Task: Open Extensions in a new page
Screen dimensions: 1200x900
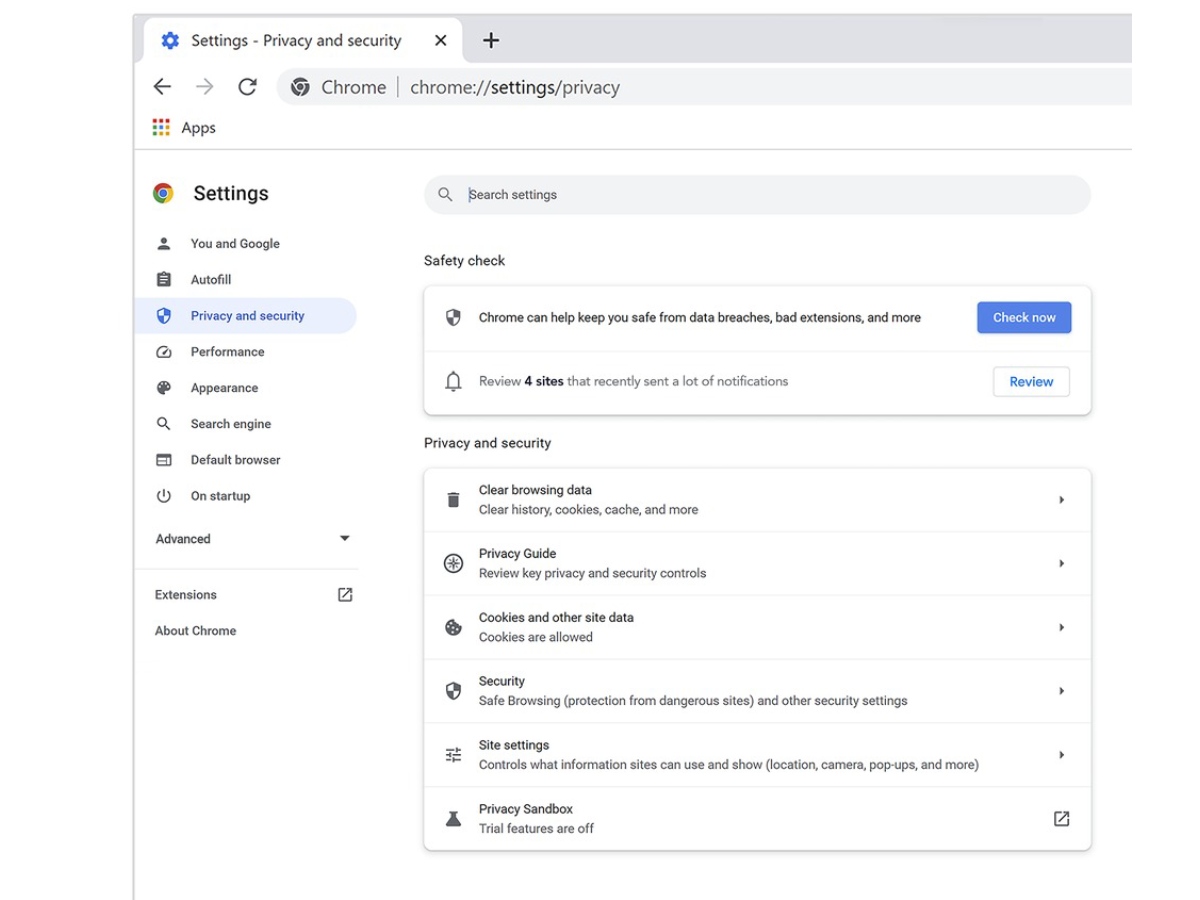Action: 344,594
